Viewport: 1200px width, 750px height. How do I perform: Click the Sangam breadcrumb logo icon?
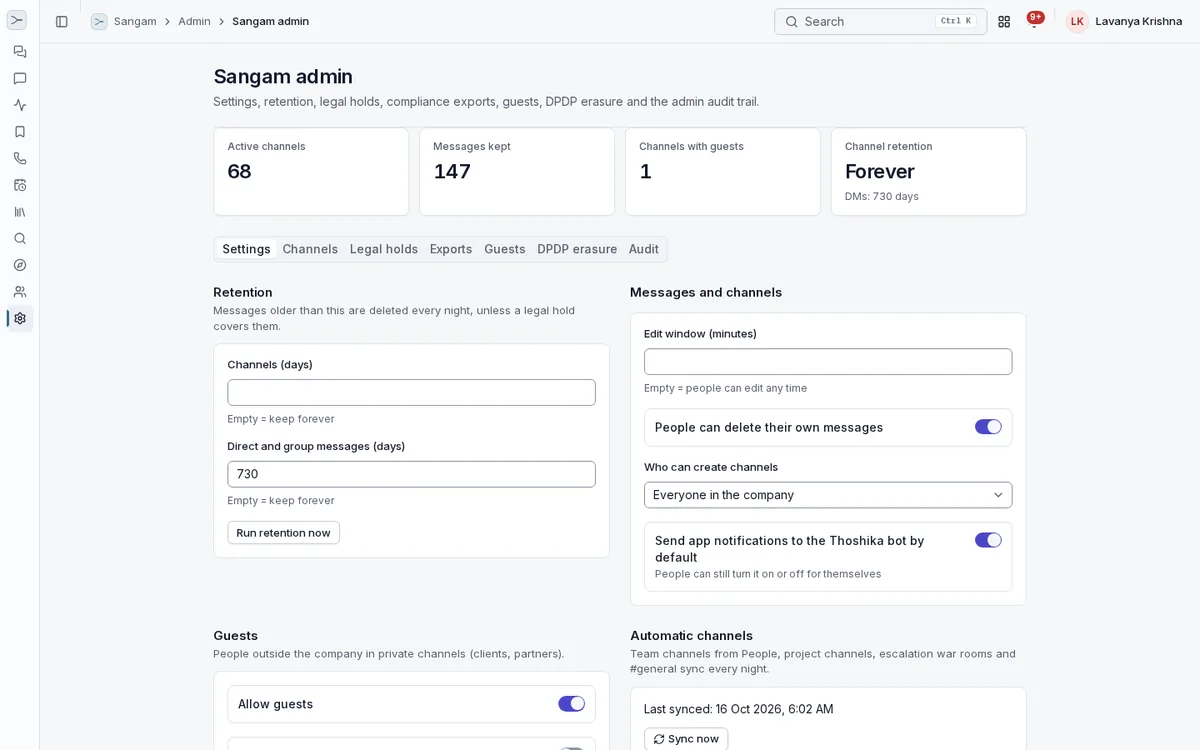99,21
